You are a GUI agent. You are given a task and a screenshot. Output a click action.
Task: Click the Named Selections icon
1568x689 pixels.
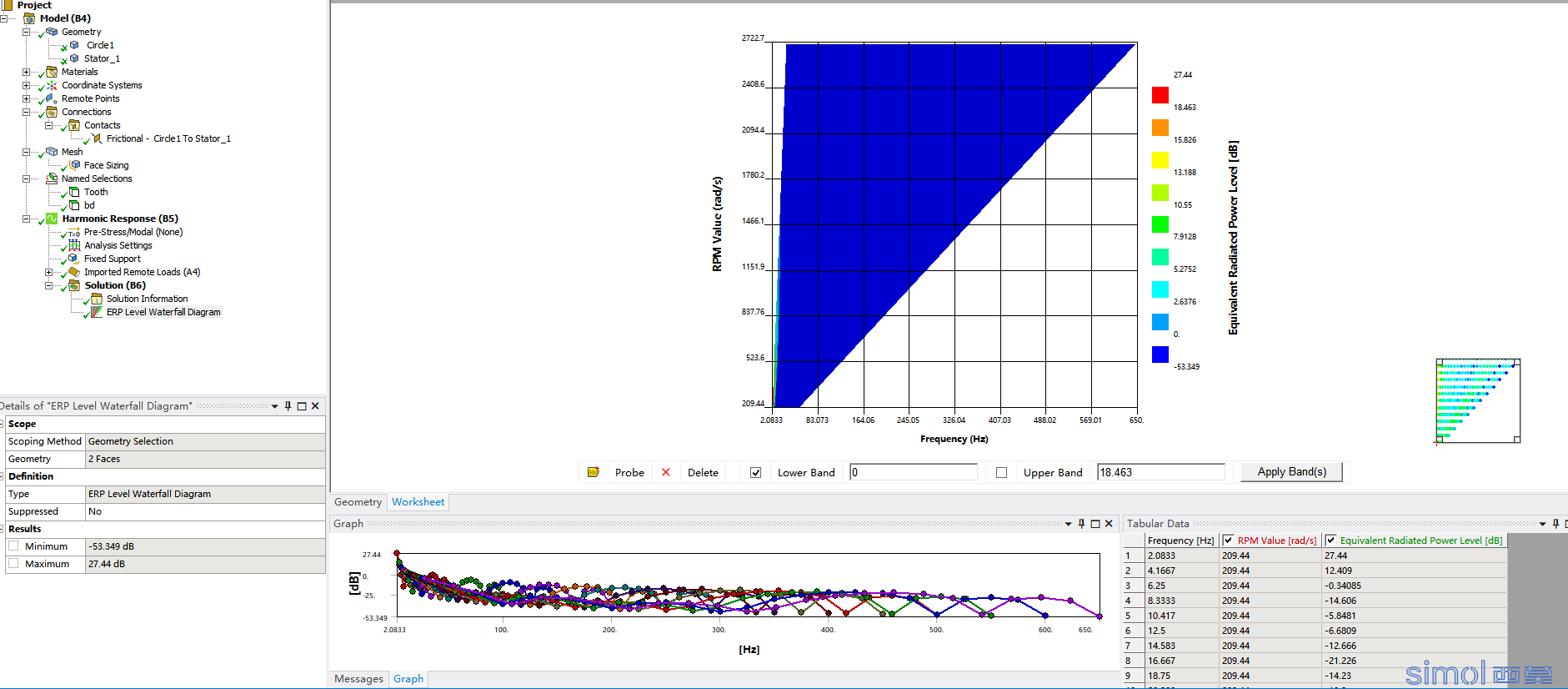click(52, 179)
